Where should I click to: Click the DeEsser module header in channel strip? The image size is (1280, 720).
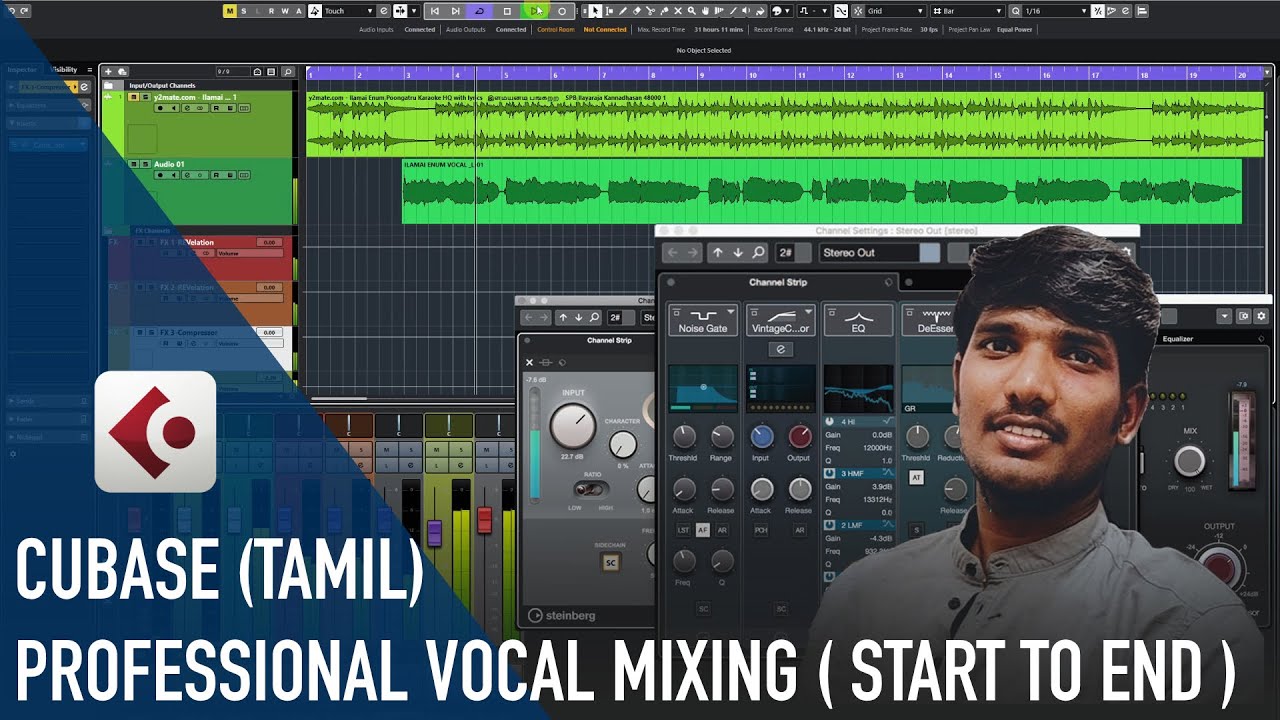(x=928, y=320)
